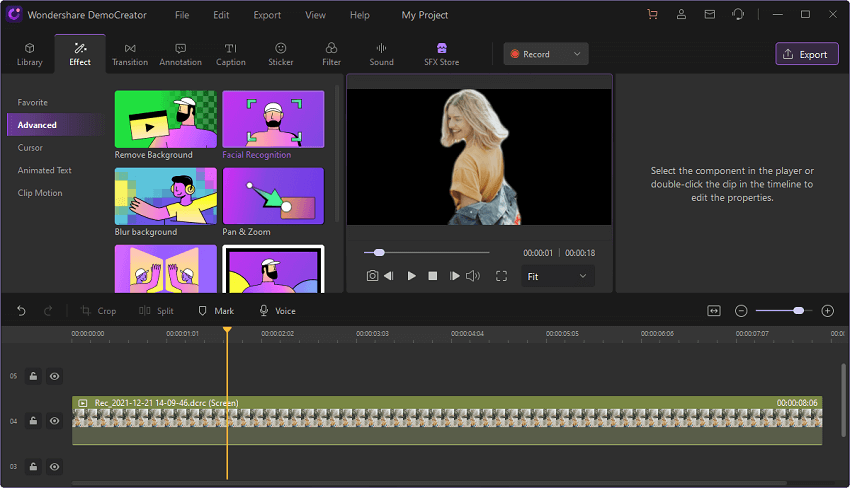Click the fit timeline to window icon
This screenshot has height=488, width=850.
pos(714,311)
